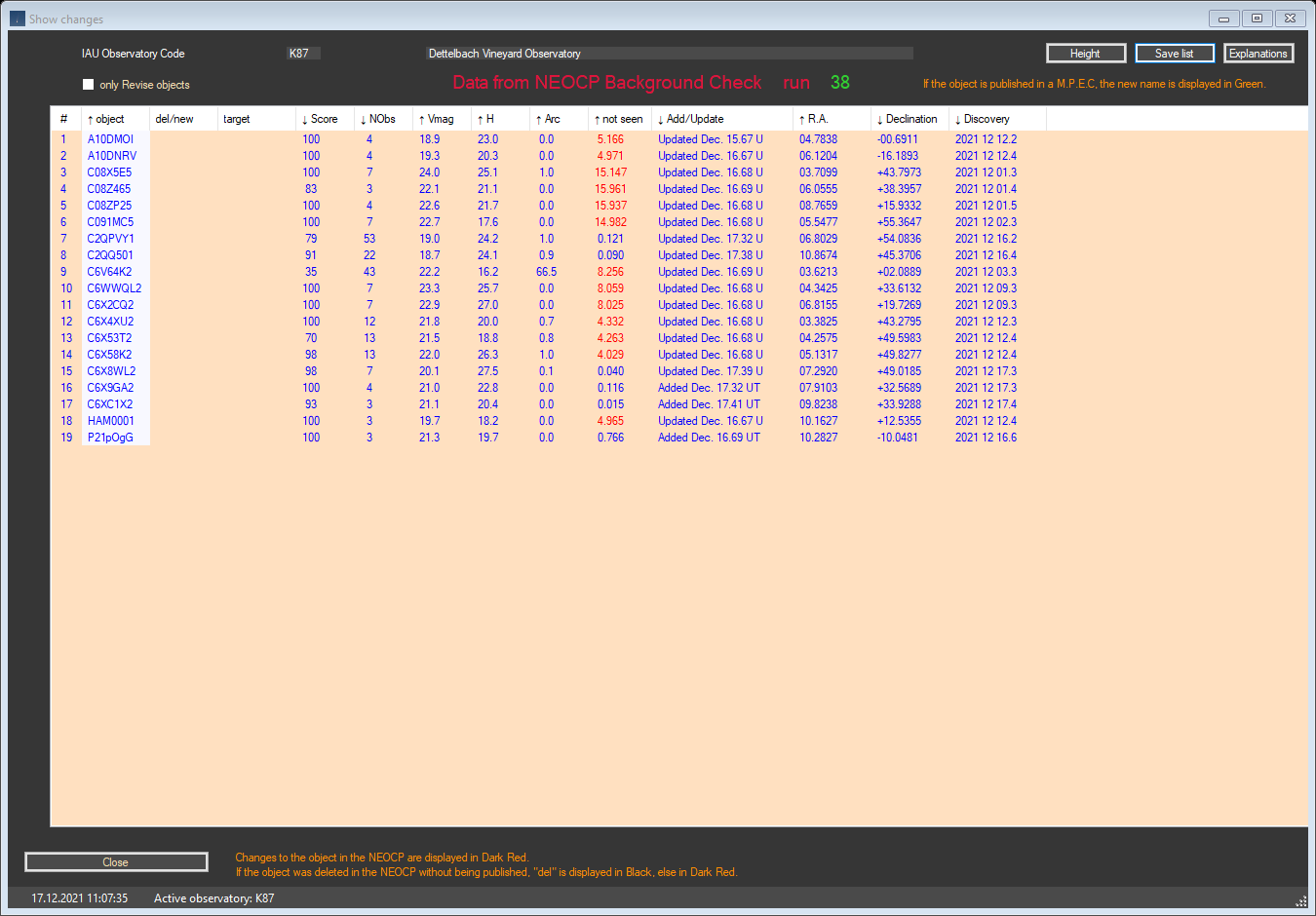The image size is (1316, 916).
Task: Click the run number 38
Action: [x=840, y=83]
